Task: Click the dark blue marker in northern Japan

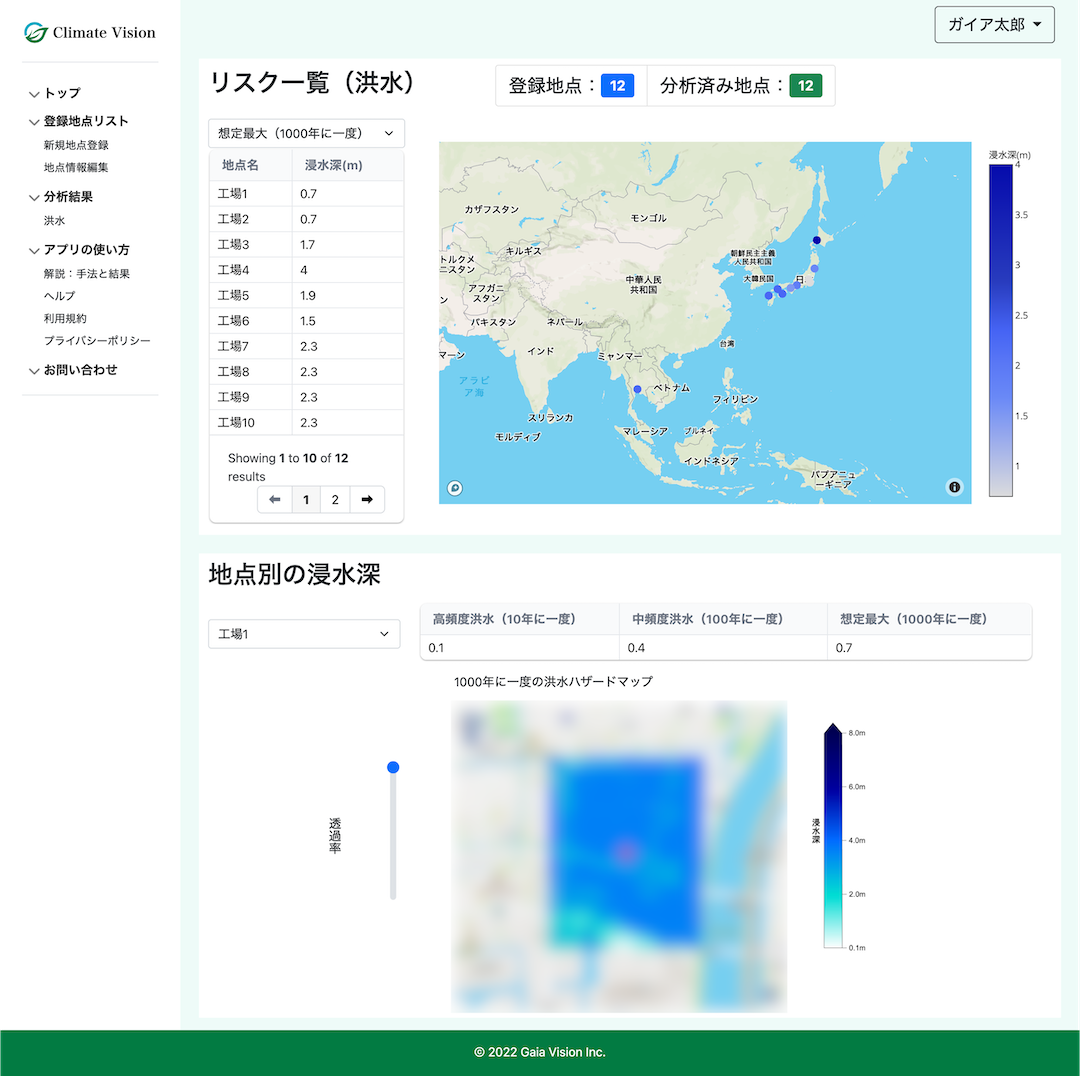Action: (x=816, y=240)
